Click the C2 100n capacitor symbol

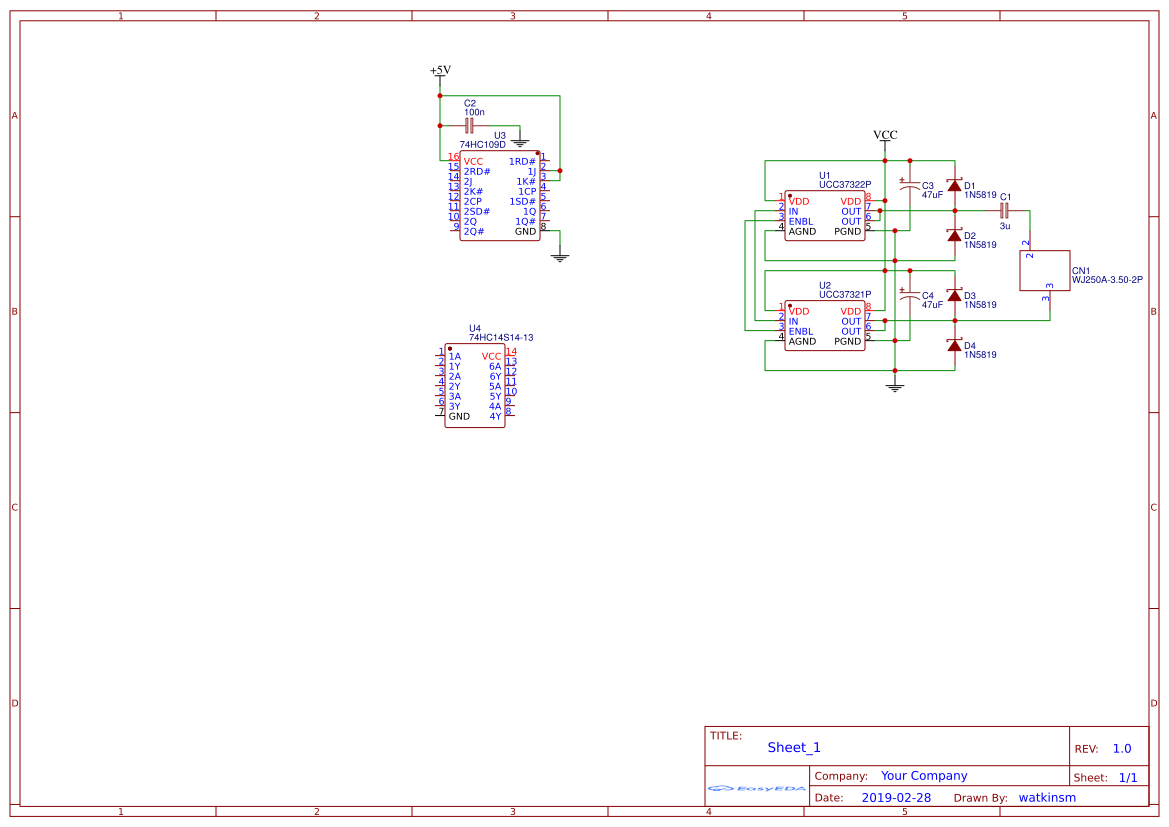[x=469, y=126]
